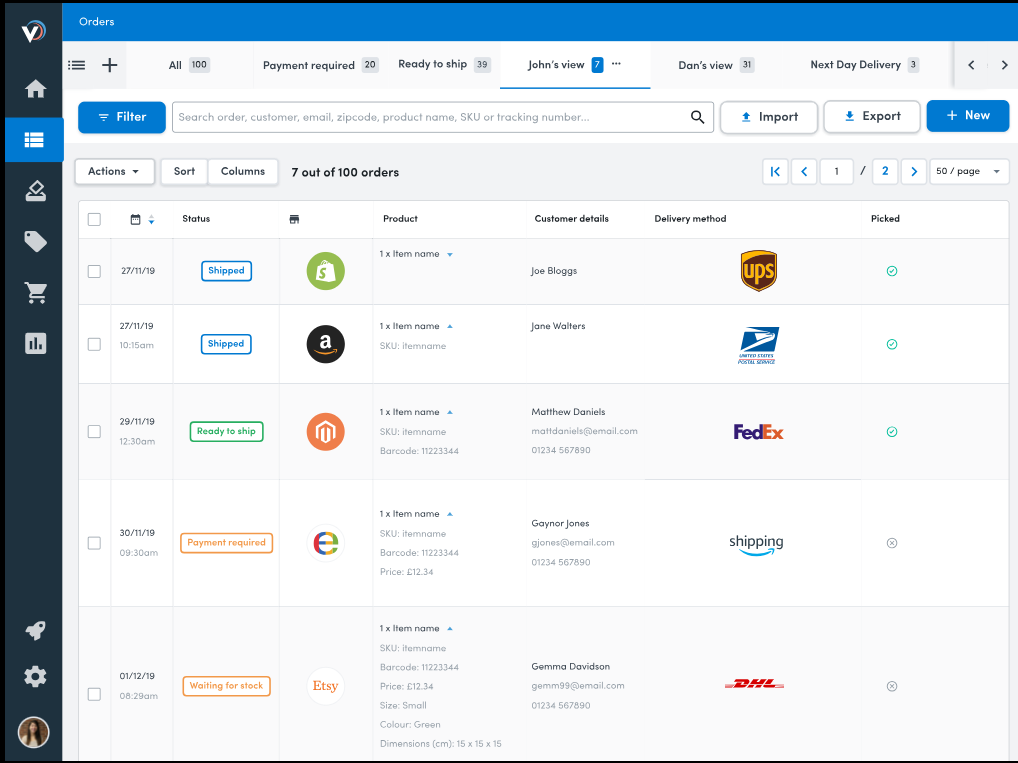Collapse Gemma Davidson item details
The width and height of the screenshot is (1018, 763).
click(450, 629)
